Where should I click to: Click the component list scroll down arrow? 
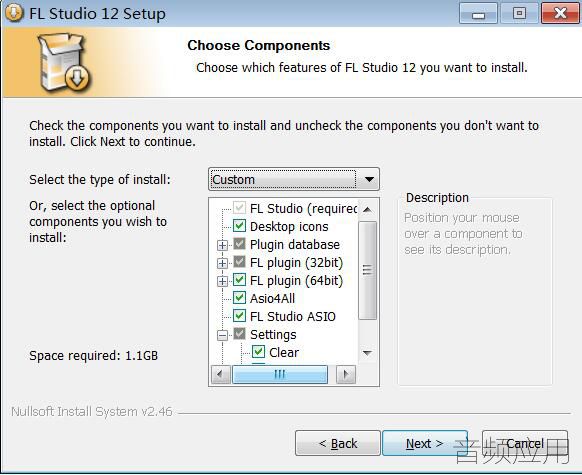pos(367,353)
